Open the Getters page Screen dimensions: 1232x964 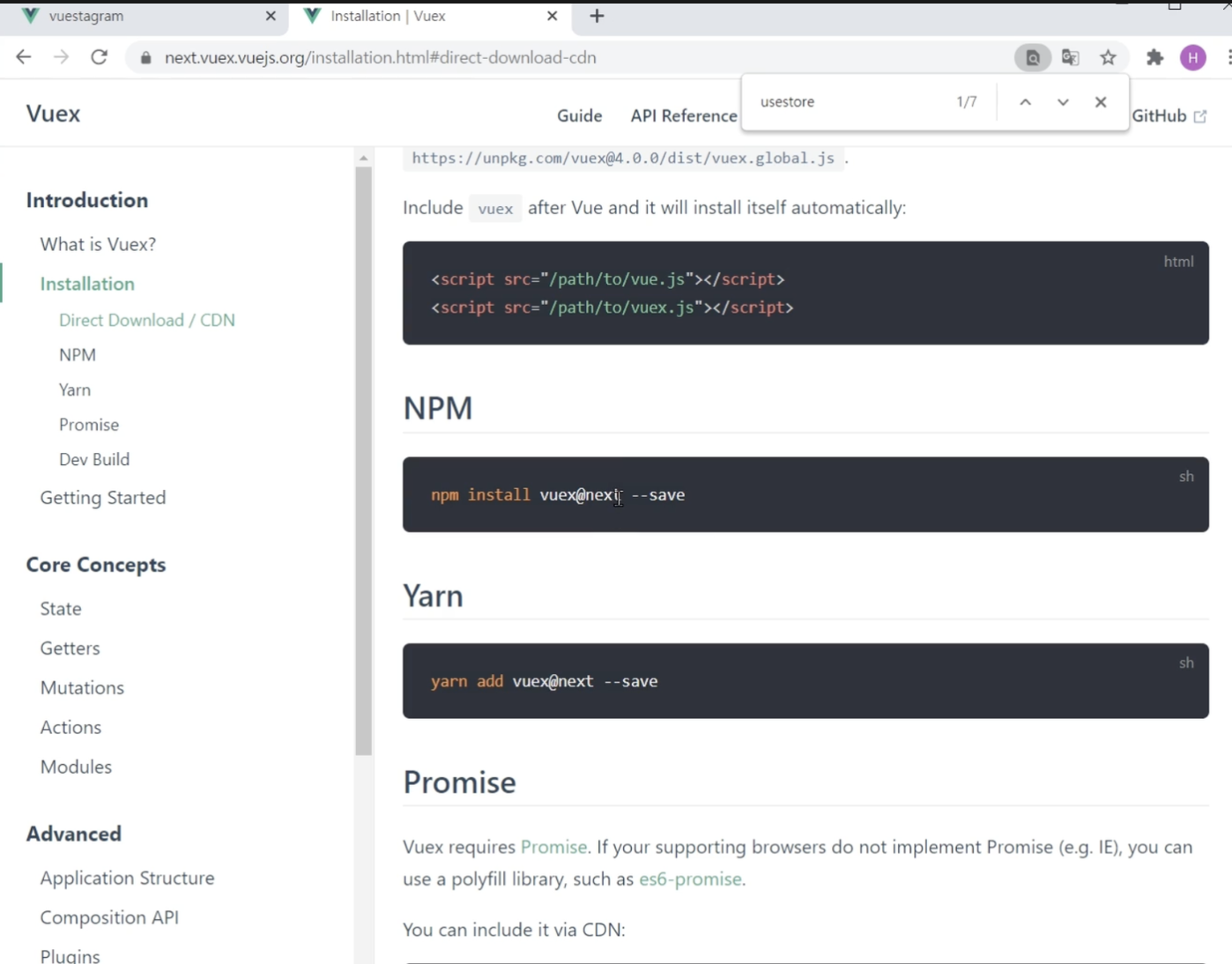pos(70,649)
